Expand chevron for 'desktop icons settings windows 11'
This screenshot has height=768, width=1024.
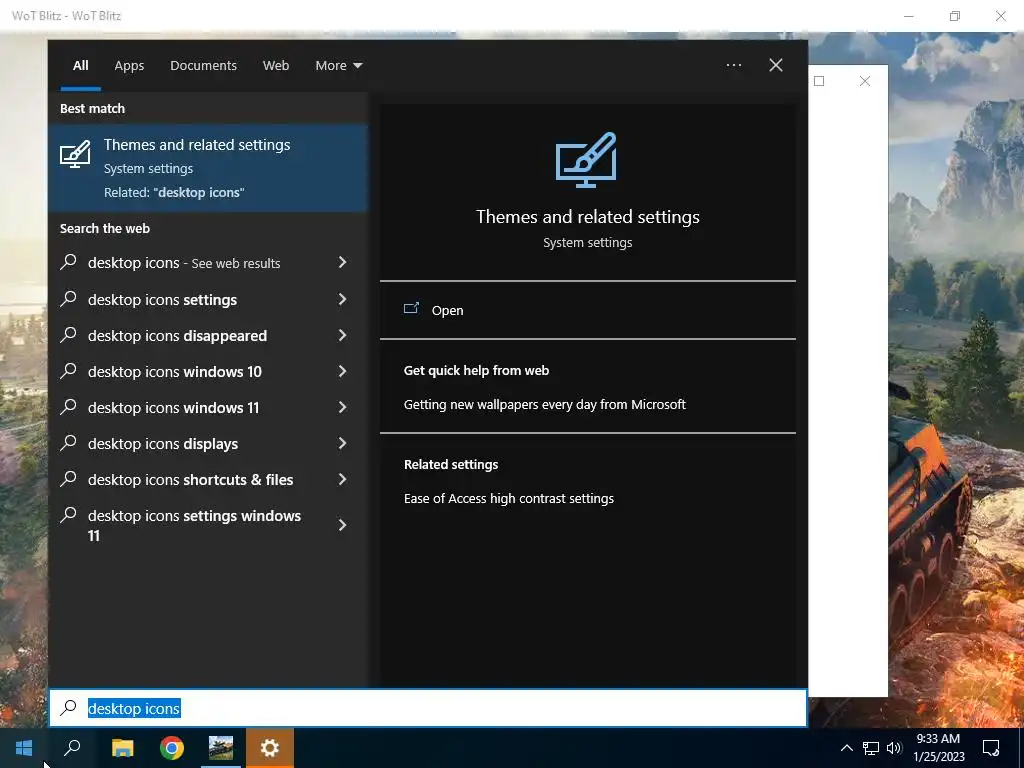click(x=342, y=525)
